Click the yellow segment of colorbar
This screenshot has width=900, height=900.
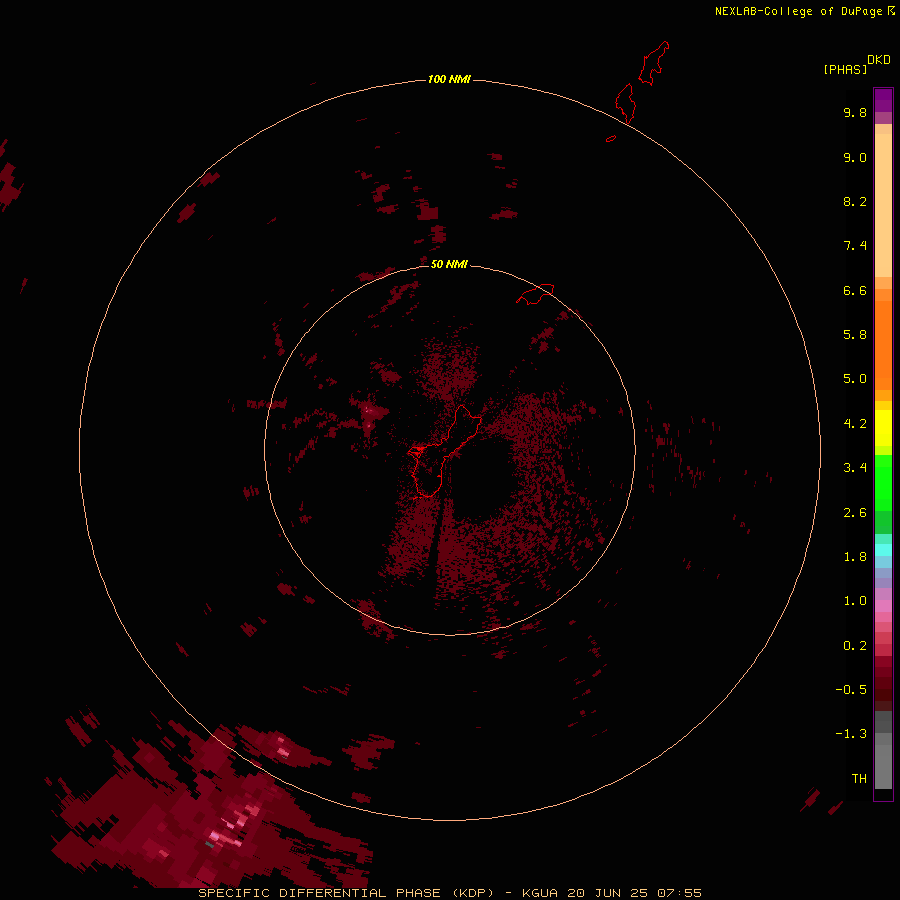[883, 428]
